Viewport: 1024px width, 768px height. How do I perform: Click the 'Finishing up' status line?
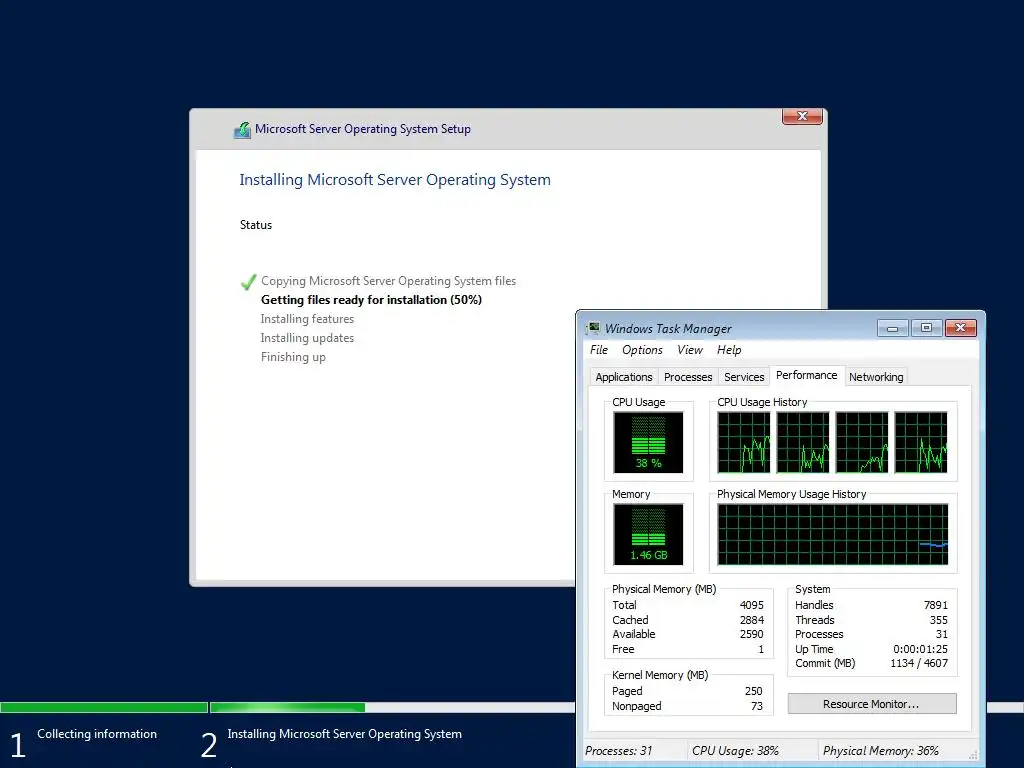pyautogui.click(x=293, y=357)
